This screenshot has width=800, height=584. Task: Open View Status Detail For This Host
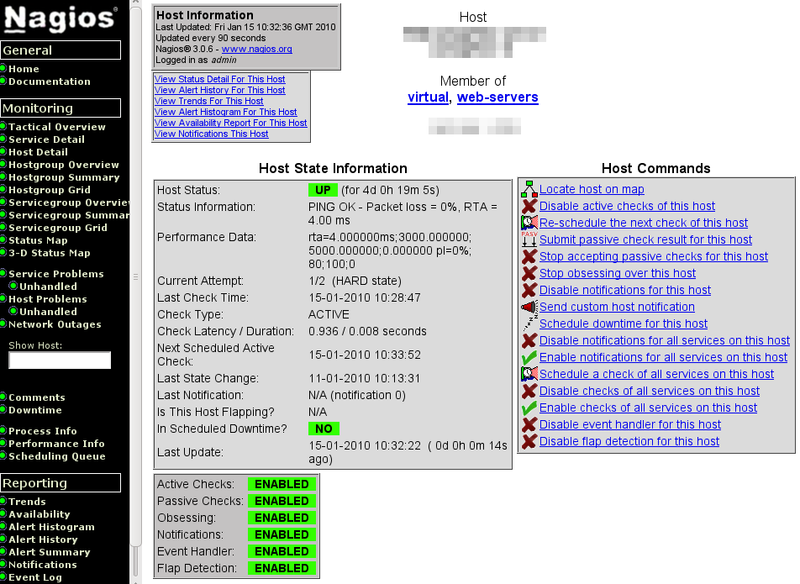[x=219, y=79]
